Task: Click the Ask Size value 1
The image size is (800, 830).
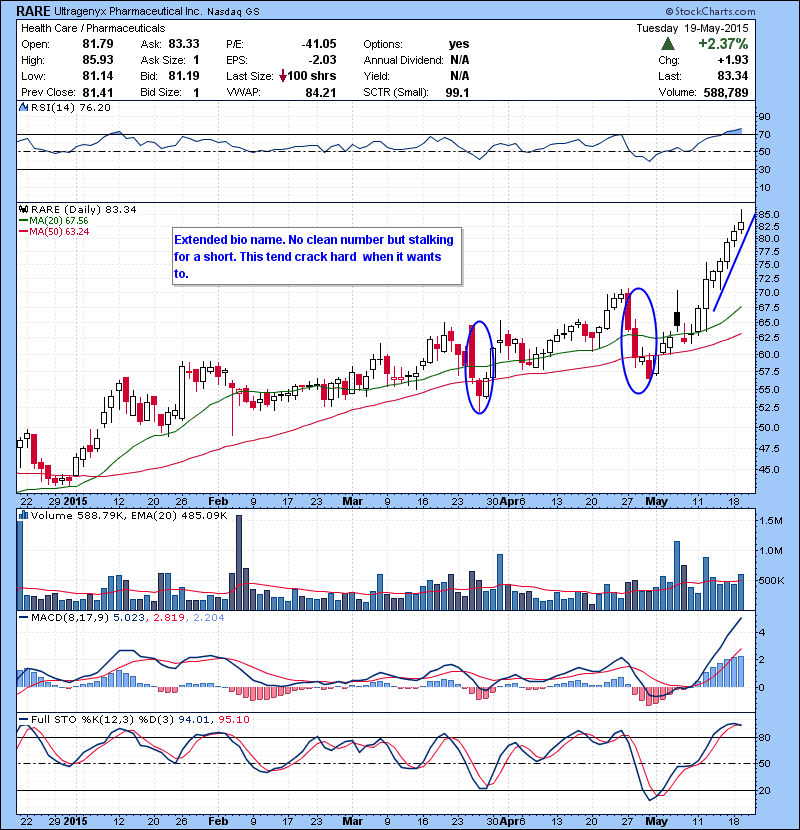Action: pyautogui.click(x=196, y=60)
